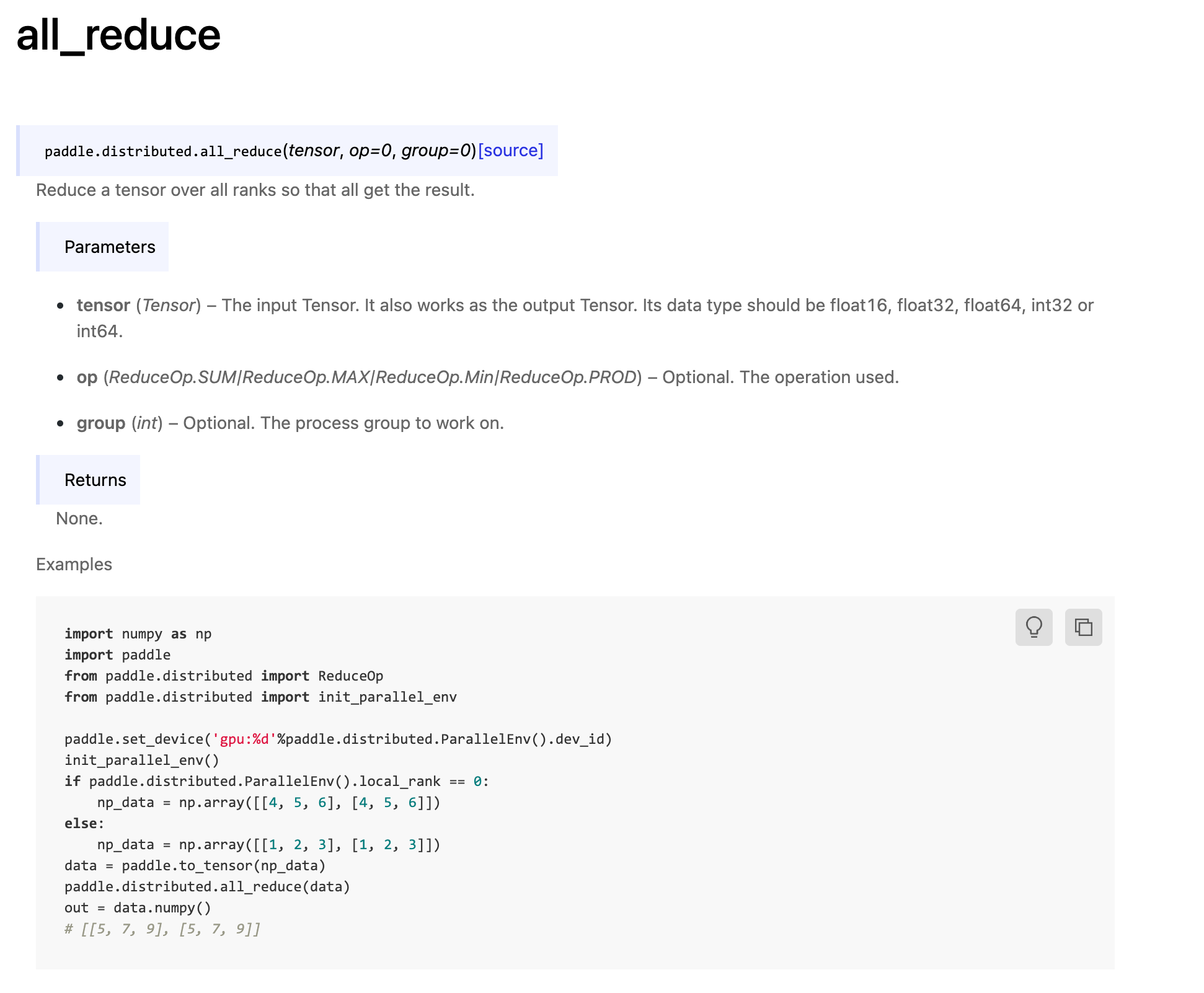
Task: Click the 'None.' return value text
Action: point(79,518)
